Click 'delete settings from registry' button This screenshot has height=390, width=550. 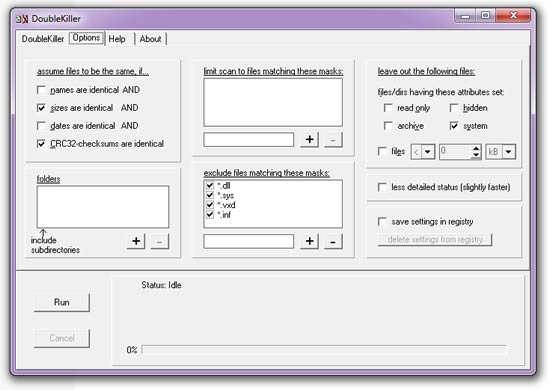click(x=435, y=240)
